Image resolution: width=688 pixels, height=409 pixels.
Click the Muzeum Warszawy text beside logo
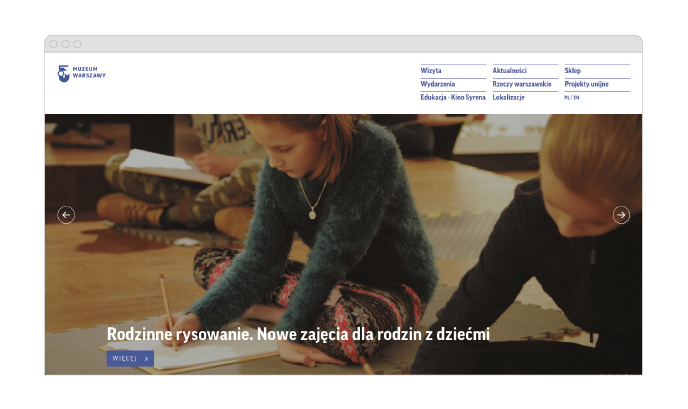click(89, 73)
